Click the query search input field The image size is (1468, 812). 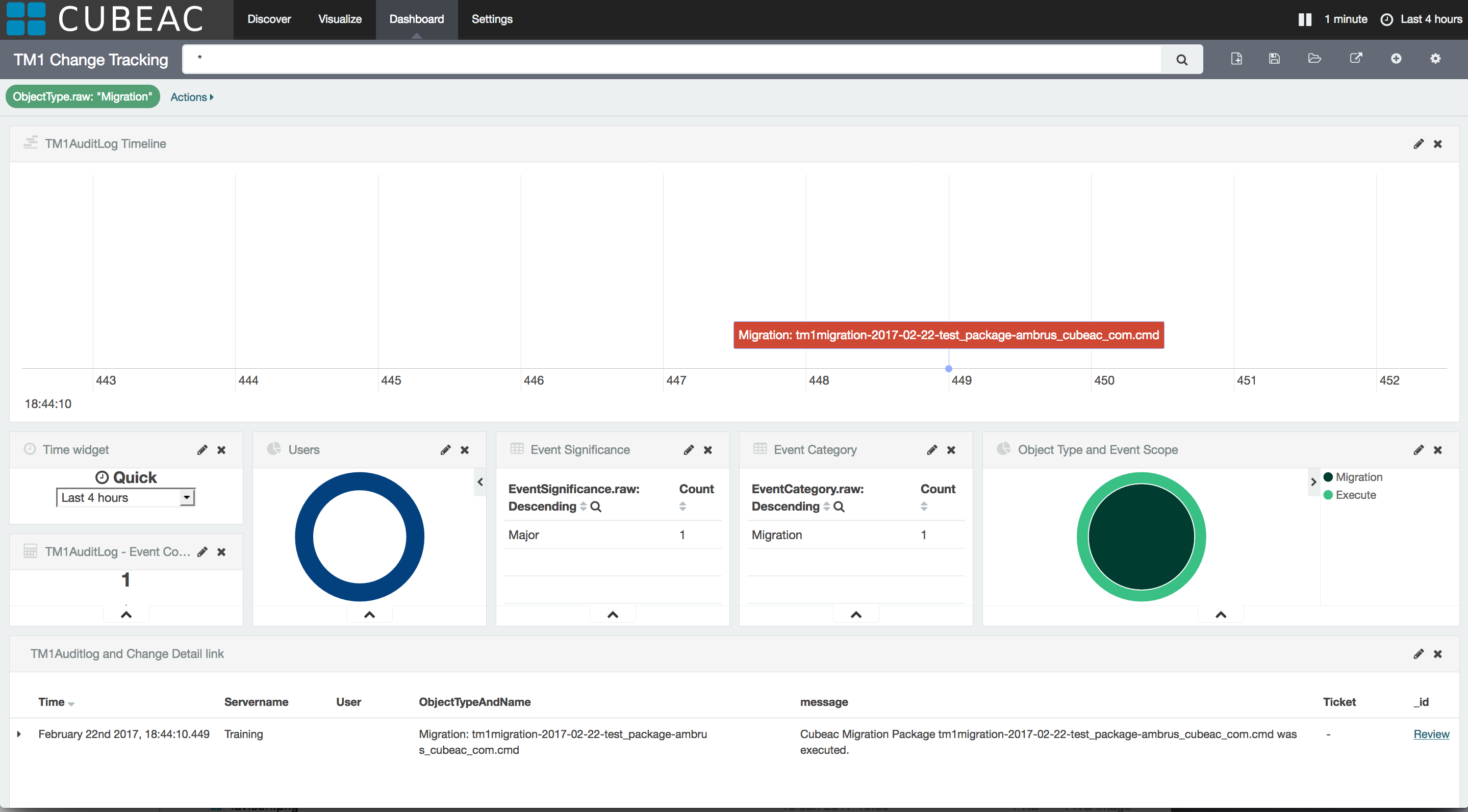click(x=671, y=59)
